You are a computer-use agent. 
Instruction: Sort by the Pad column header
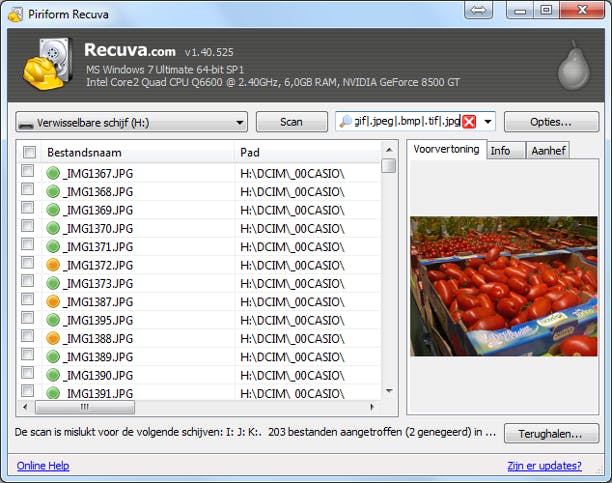(x=307, y=152)
